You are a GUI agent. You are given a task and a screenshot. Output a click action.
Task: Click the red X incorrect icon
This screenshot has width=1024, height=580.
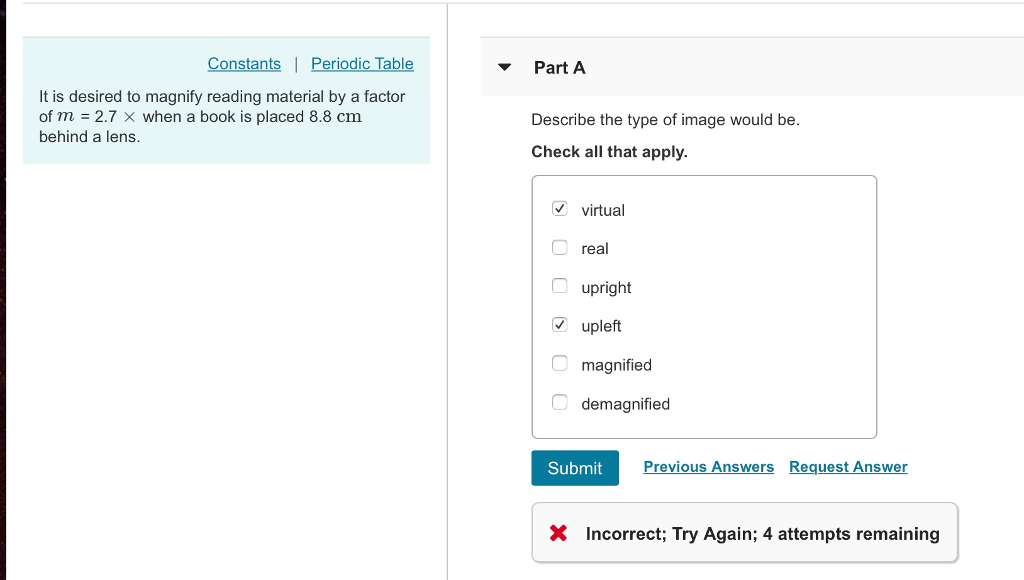558,532
